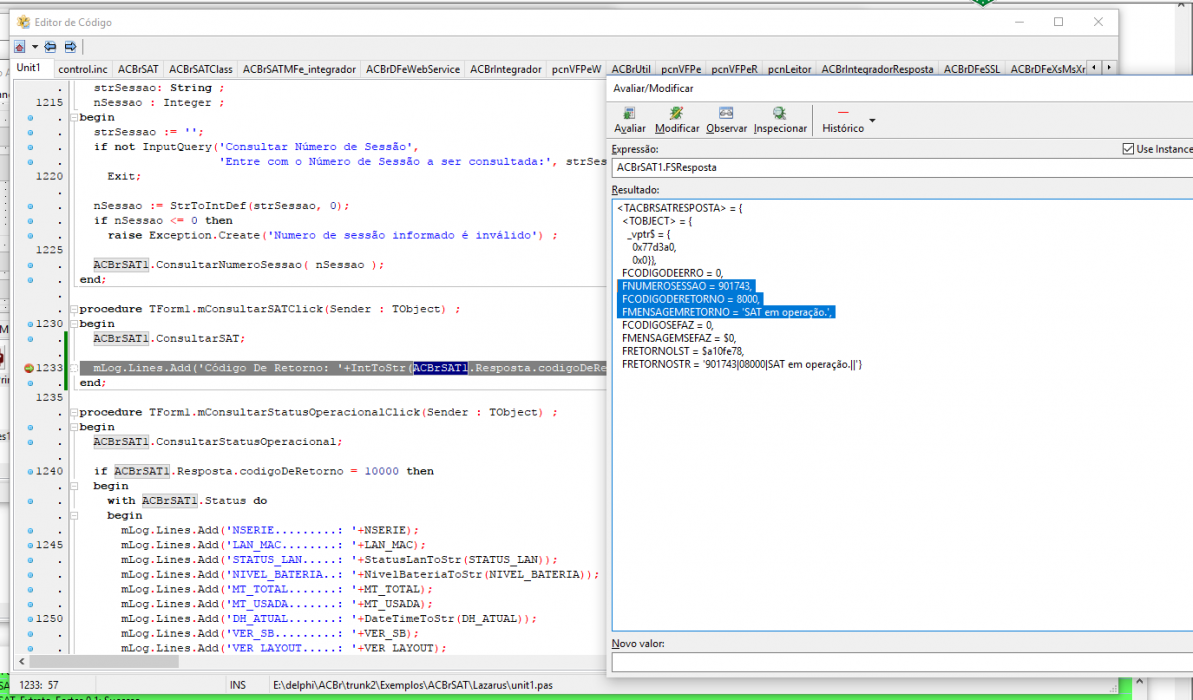The width and height of the screenshot is (1193, 700).
Task: Click the Inspecionar inspect icon
Action: click(x=779, y=113)
